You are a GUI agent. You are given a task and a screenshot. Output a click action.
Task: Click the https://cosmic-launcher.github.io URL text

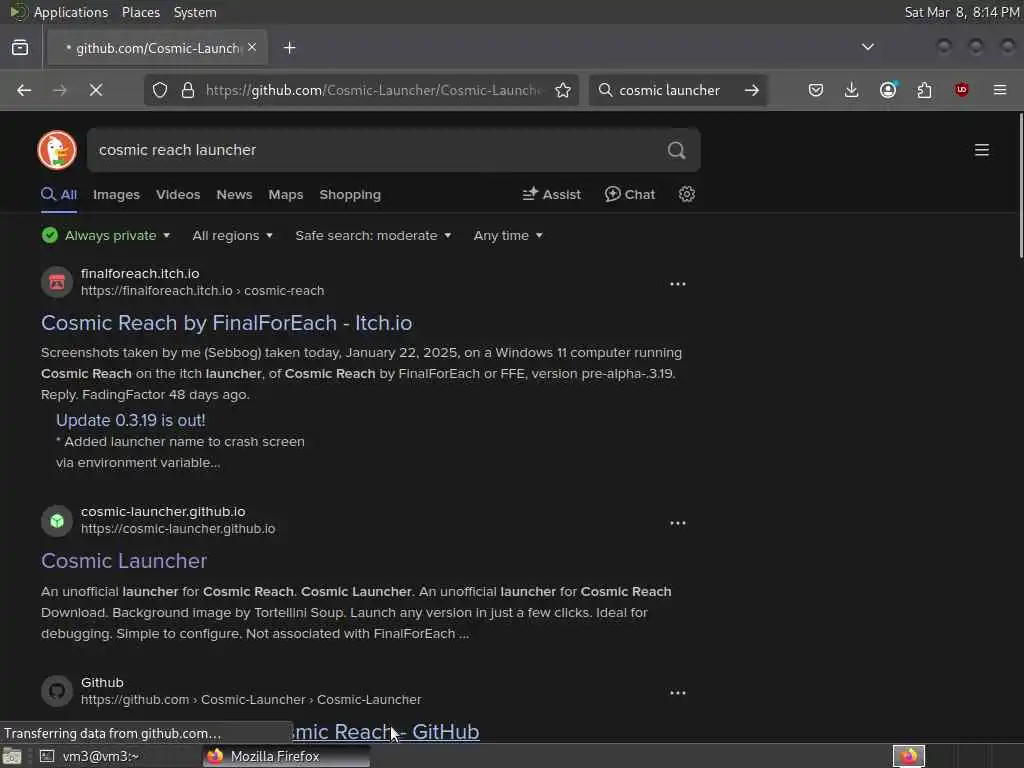178,528
